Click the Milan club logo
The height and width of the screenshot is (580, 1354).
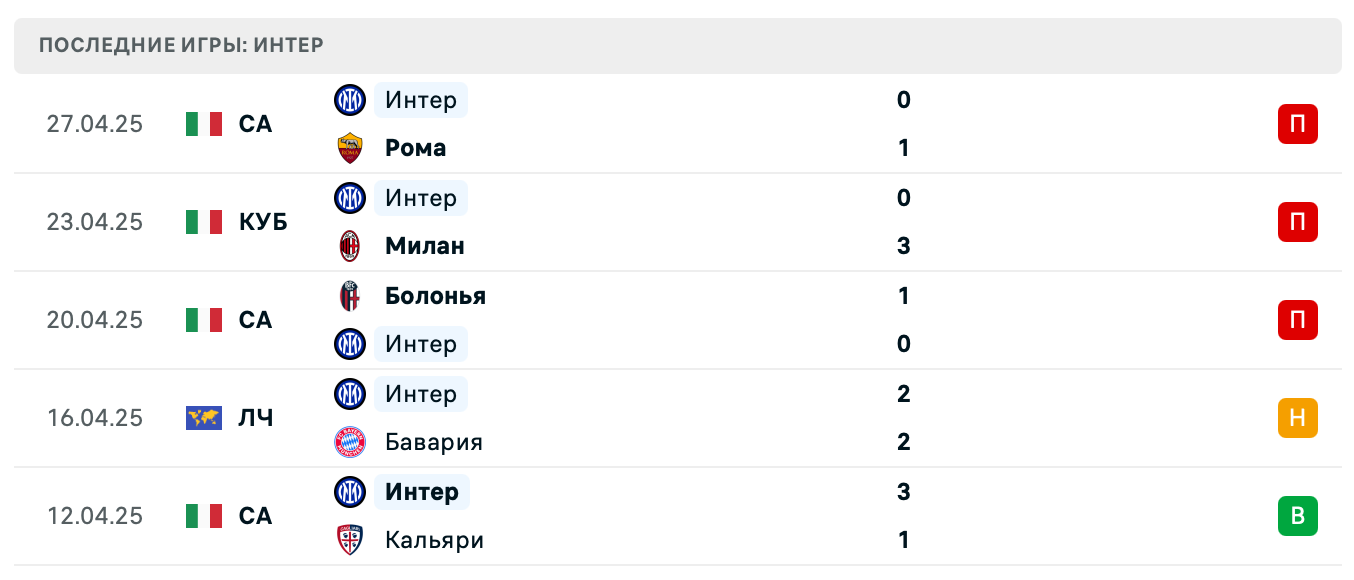click(349, 246)
